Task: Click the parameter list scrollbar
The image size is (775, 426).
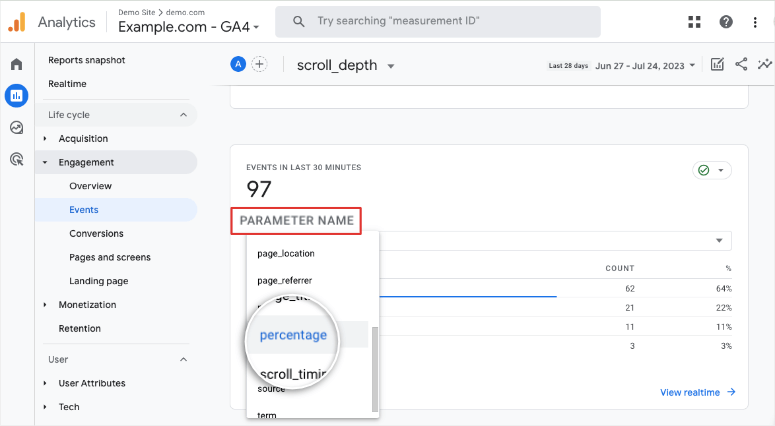Action: point(375,369)
